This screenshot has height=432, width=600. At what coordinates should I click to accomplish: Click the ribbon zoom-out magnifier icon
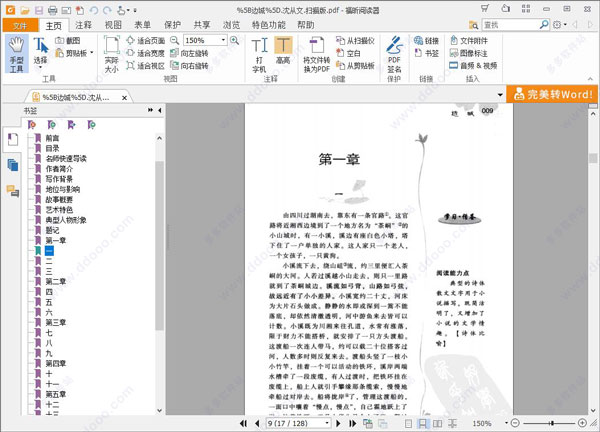point(174,40)
